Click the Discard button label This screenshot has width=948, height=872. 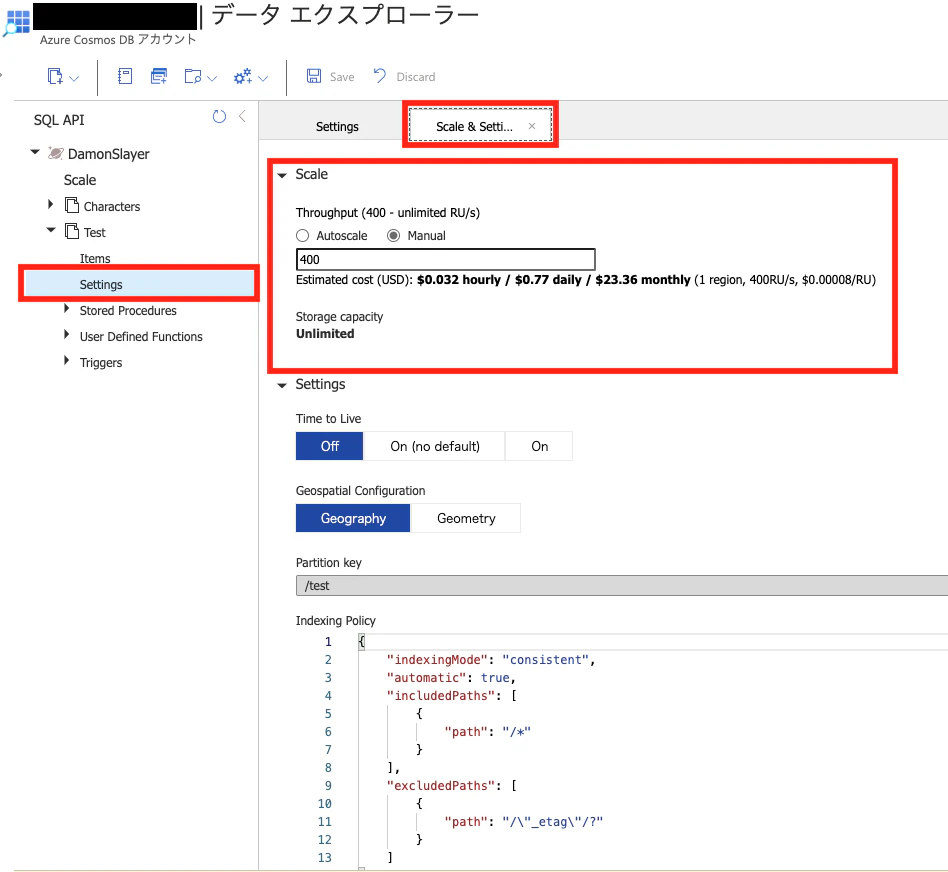tap(416, 77)
